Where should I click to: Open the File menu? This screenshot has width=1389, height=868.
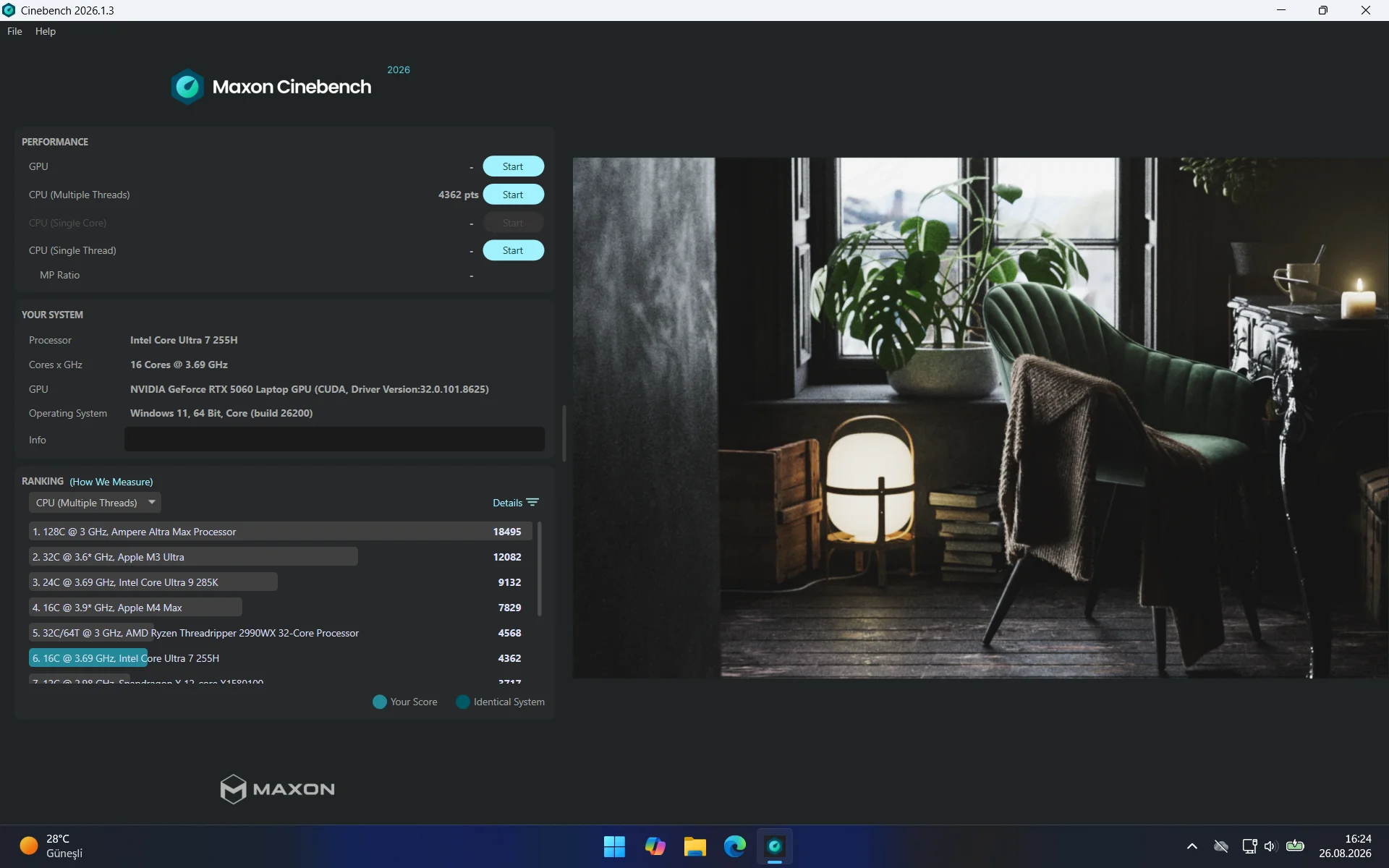click(x=14, y=31)
